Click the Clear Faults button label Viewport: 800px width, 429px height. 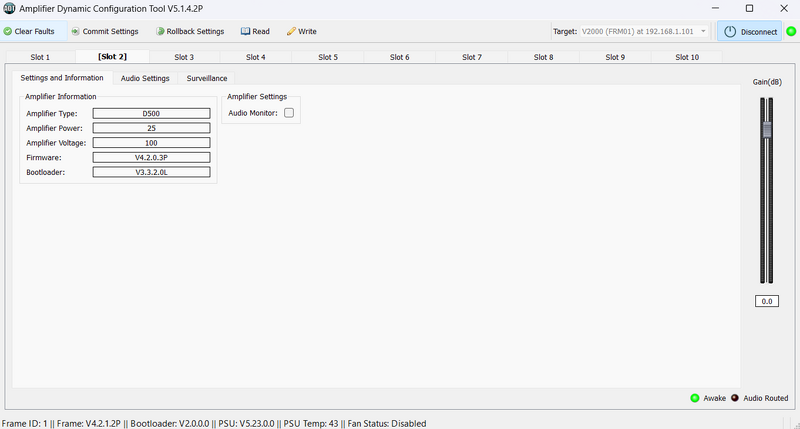click(x=34, y=31)
